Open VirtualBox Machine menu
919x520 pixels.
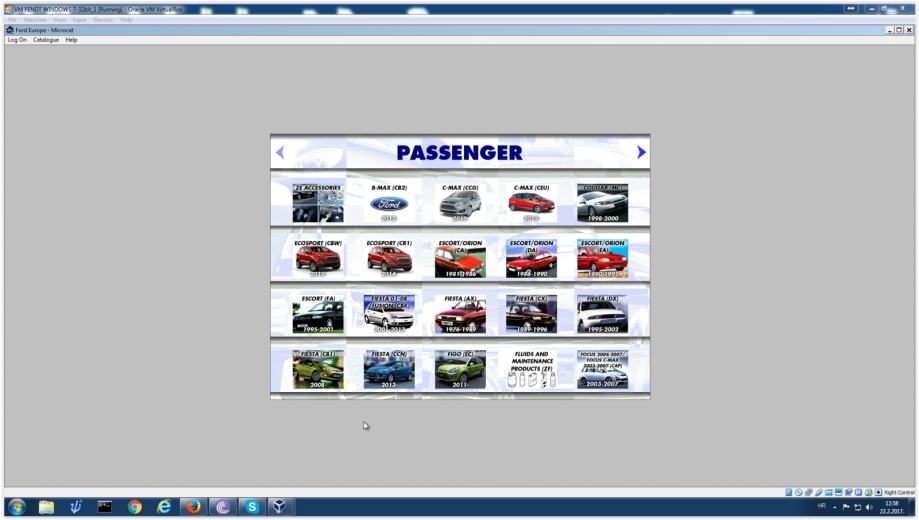pyautogui.click(x=35, y=20)
